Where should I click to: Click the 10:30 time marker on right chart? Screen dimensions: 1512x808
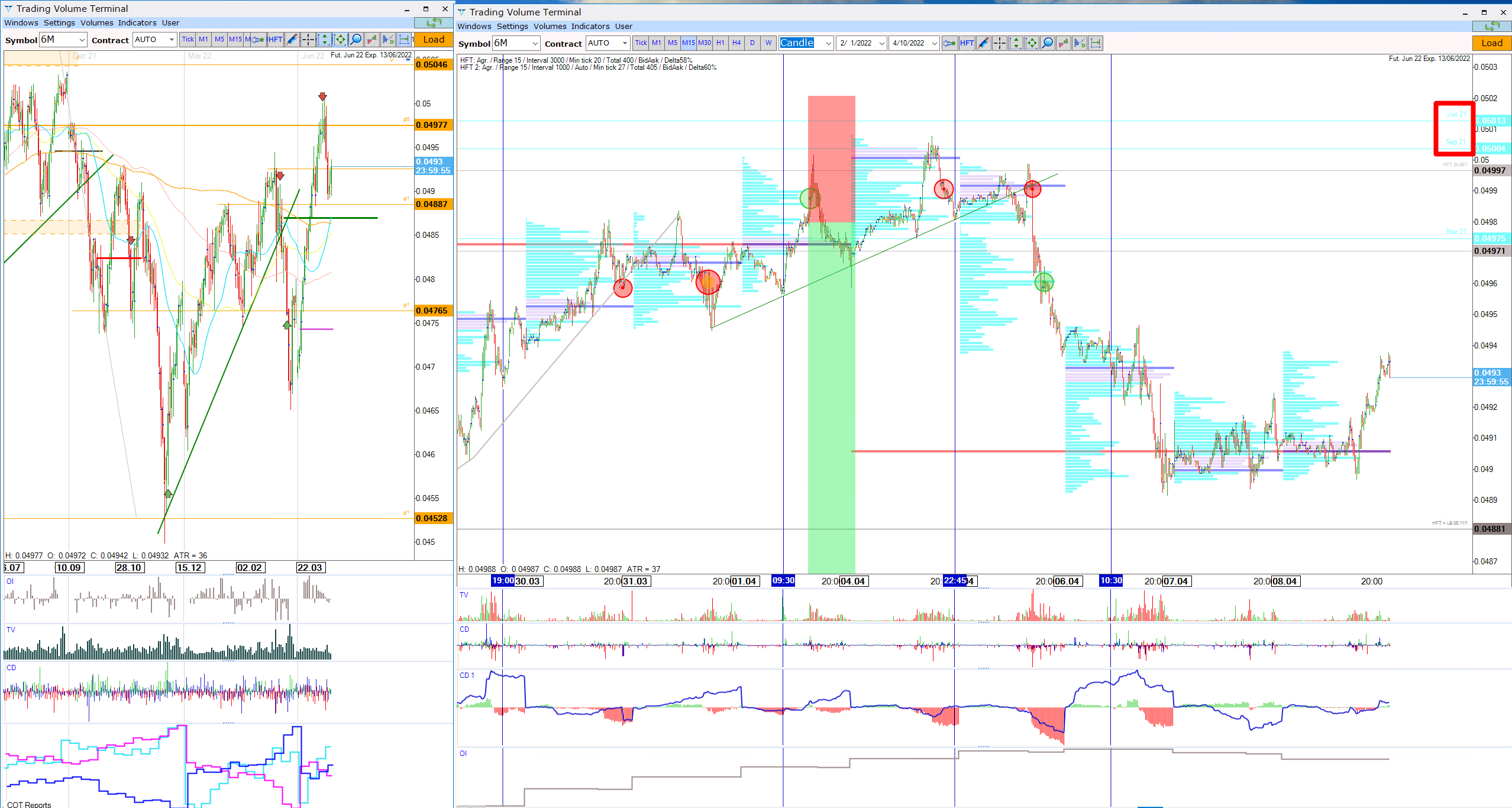coord(1111,581)
